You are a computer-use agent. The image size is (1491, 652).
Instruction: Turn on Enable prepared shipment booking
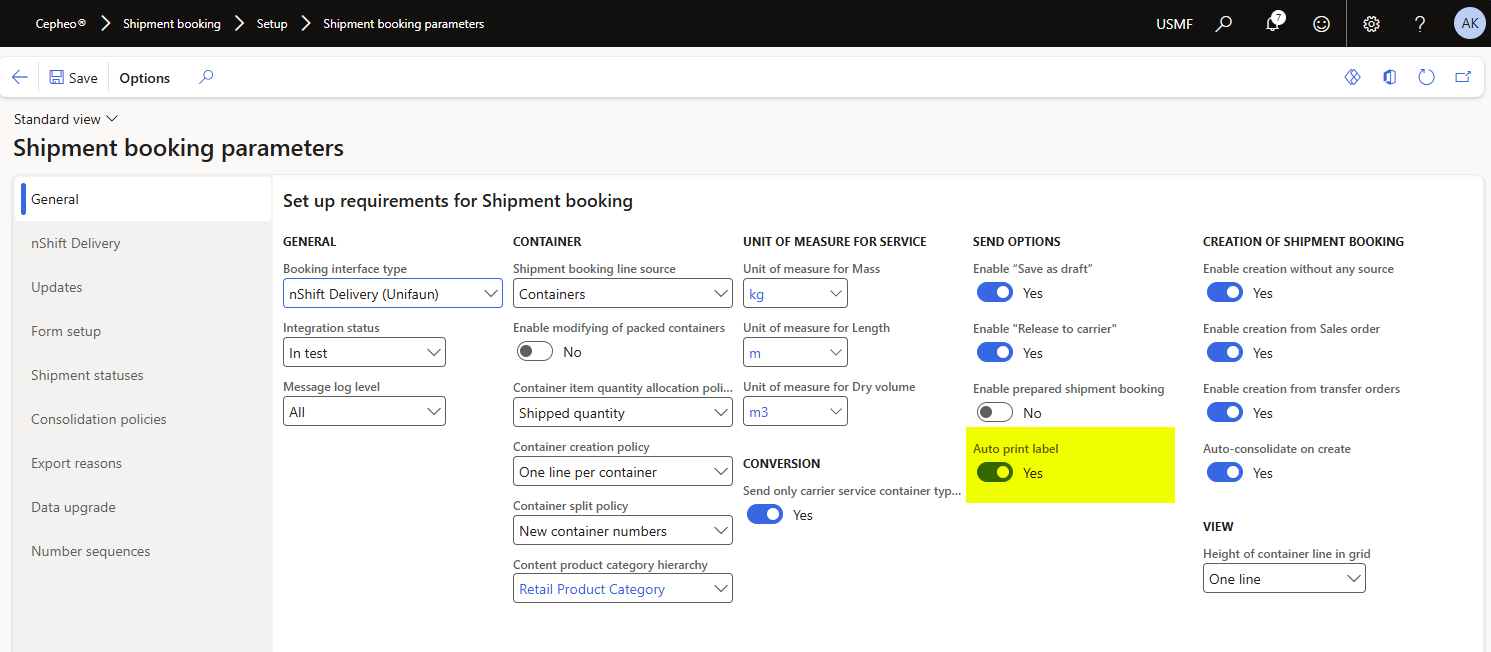pyautogui.click(x=995, y=412)
